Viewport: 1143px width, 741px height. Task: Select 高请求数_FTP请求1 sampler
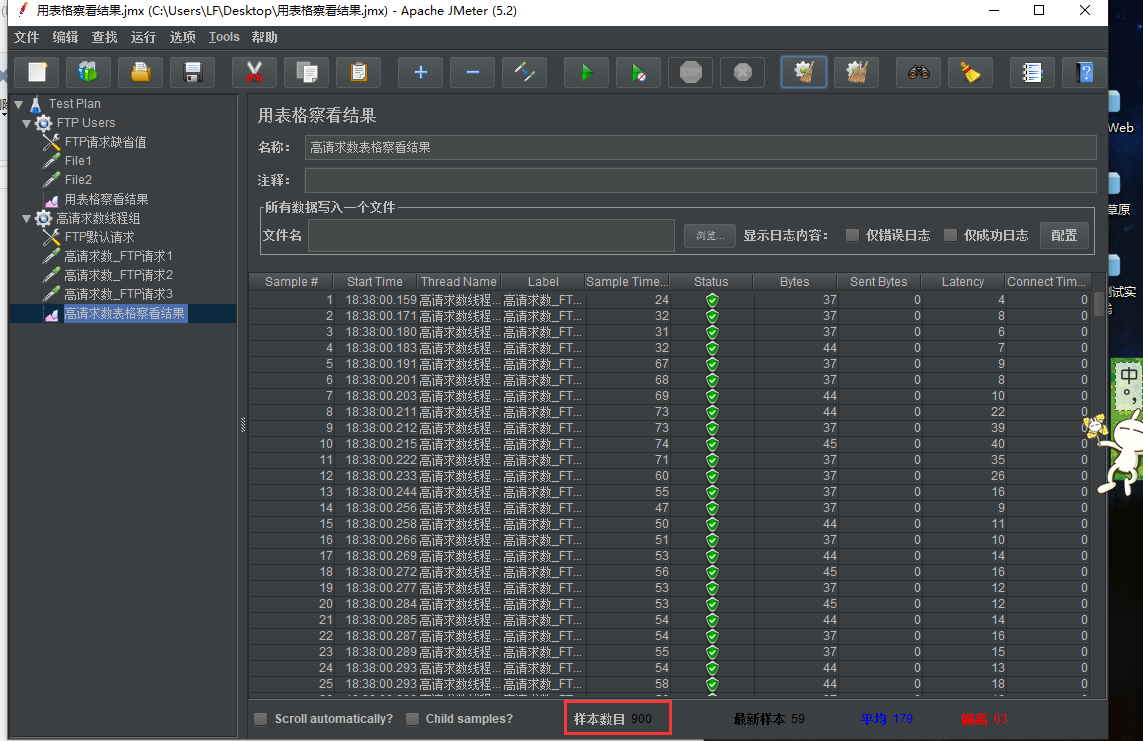(118, 256)
